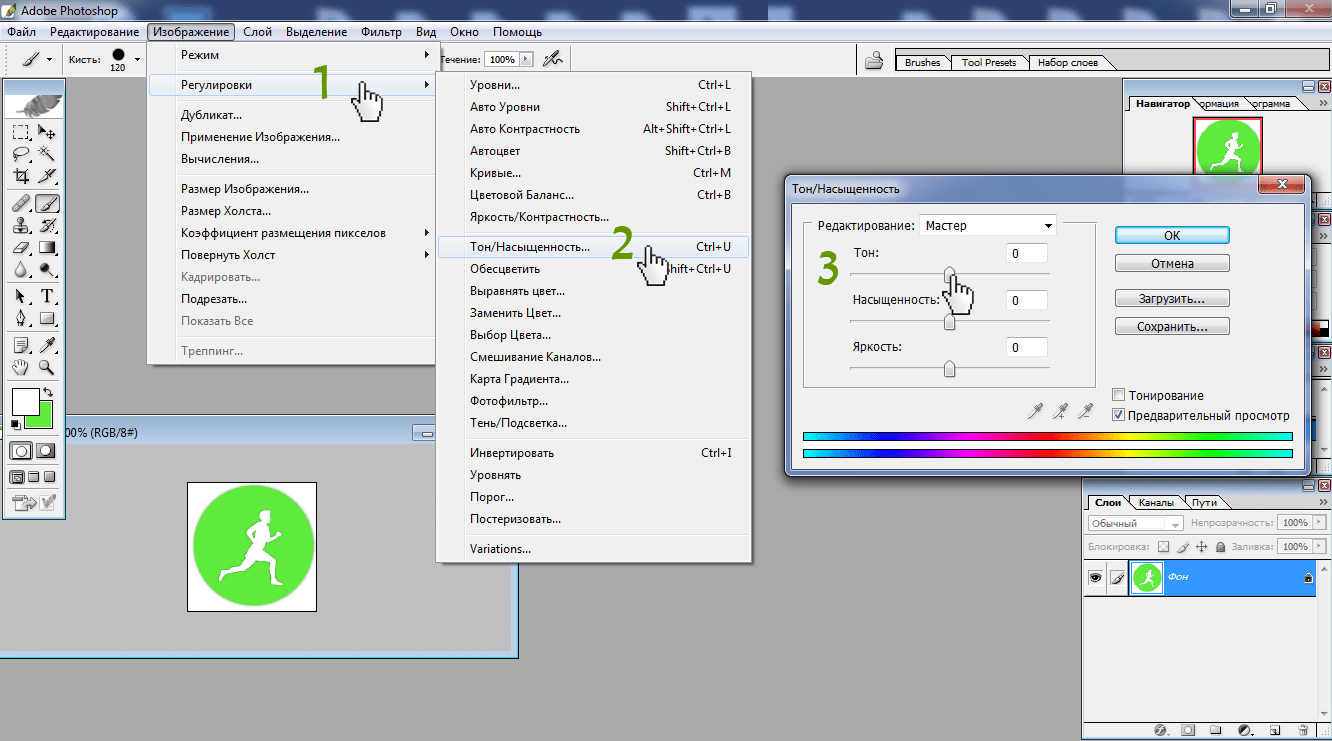Screen dimensions: 1332x741
Task: Select the Eraser tool
Action: tap(21, 247)
